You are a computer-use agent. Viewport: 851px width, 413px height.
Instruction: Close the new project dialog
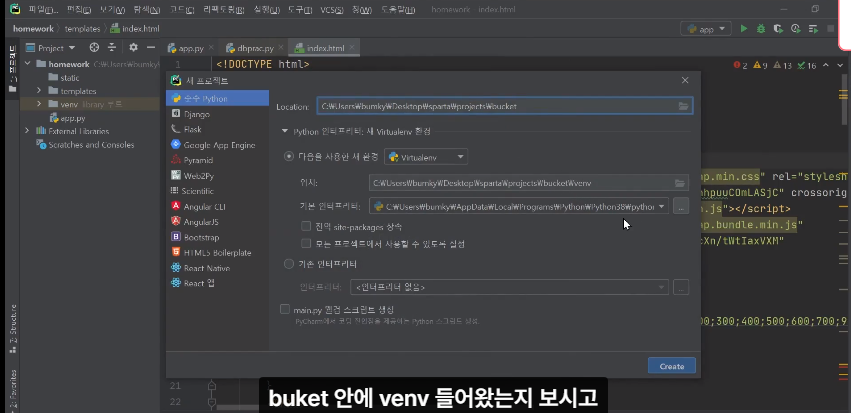click(x=685, y=80)
